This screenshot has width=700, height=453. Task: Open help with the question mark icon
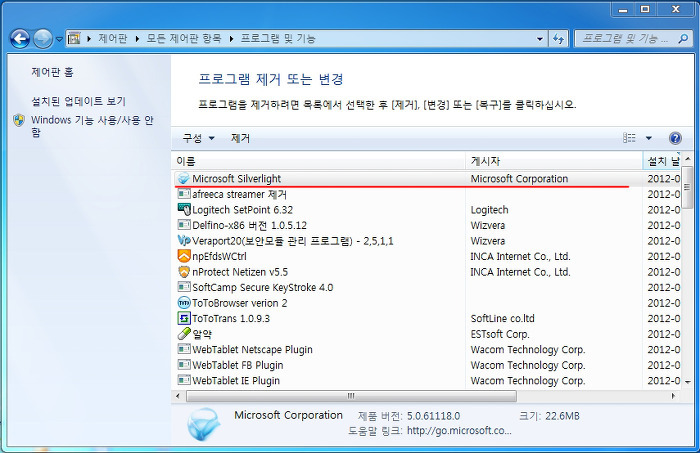(x=675, y=138)
